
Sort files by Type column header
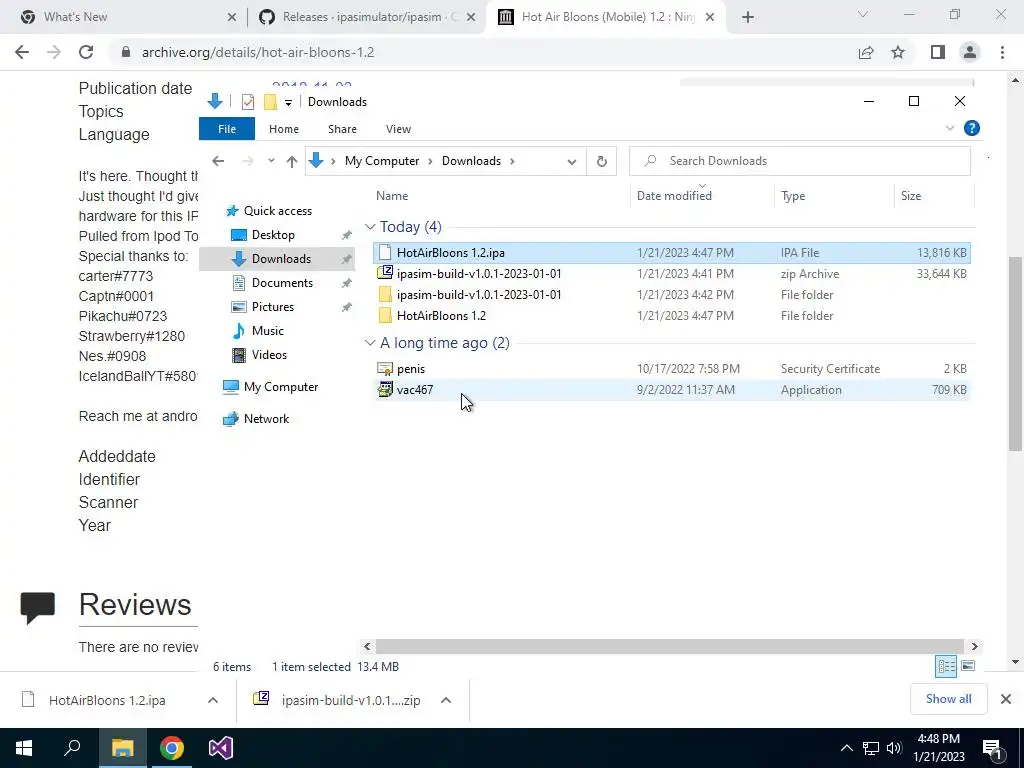792,196
